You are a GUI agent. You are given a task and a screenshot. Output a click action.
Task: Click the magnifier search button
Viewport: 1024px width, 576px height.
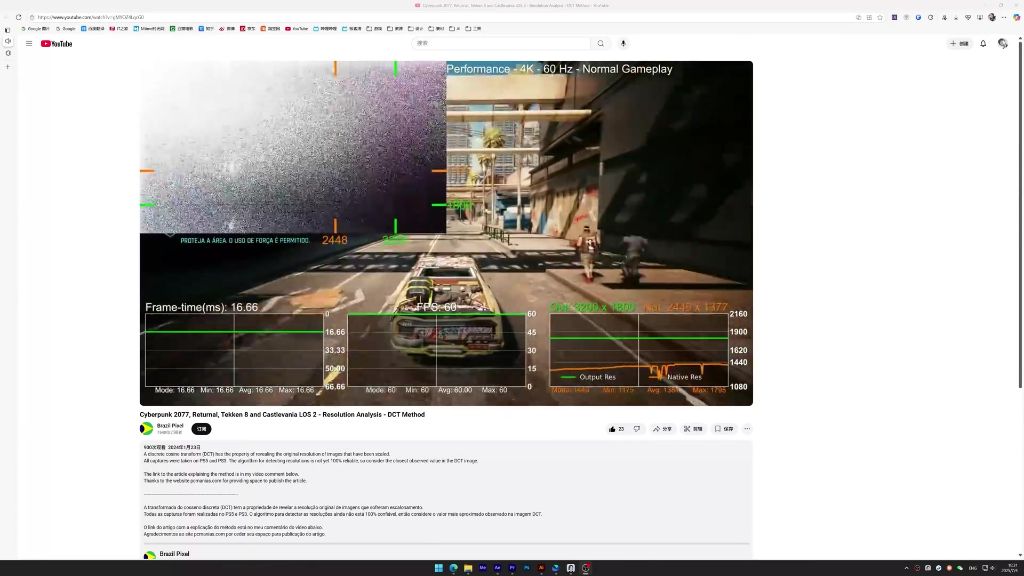601,43
